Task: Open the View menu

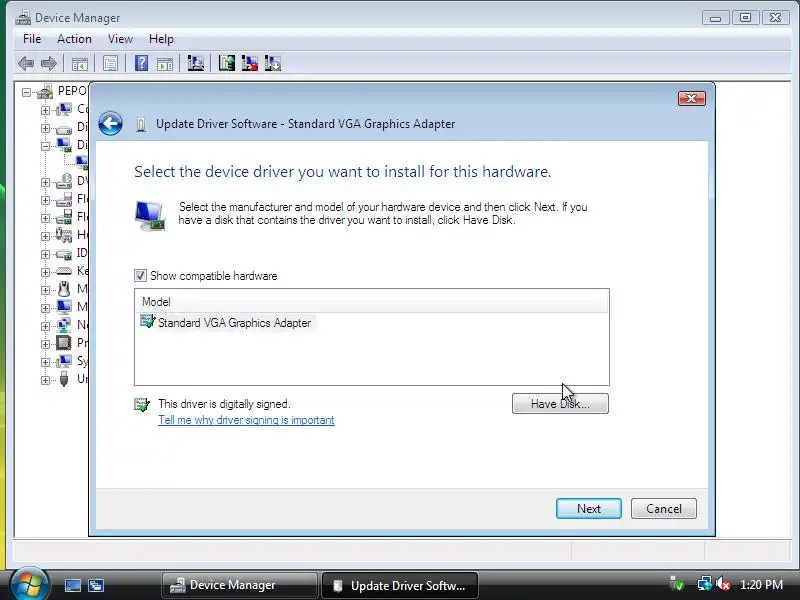Action: coord(120,39)
